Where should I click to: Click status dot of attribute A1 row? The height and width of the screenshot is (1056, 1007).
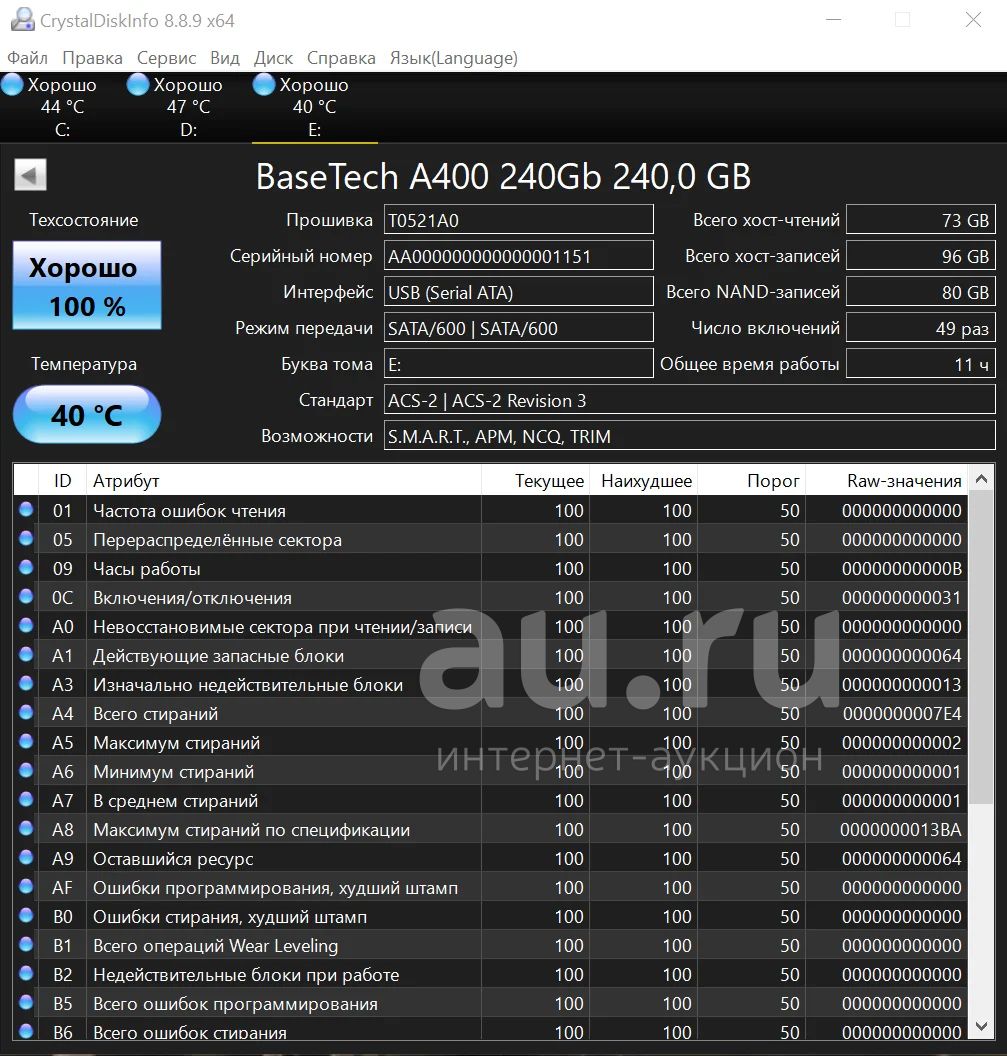pos(26,654)
